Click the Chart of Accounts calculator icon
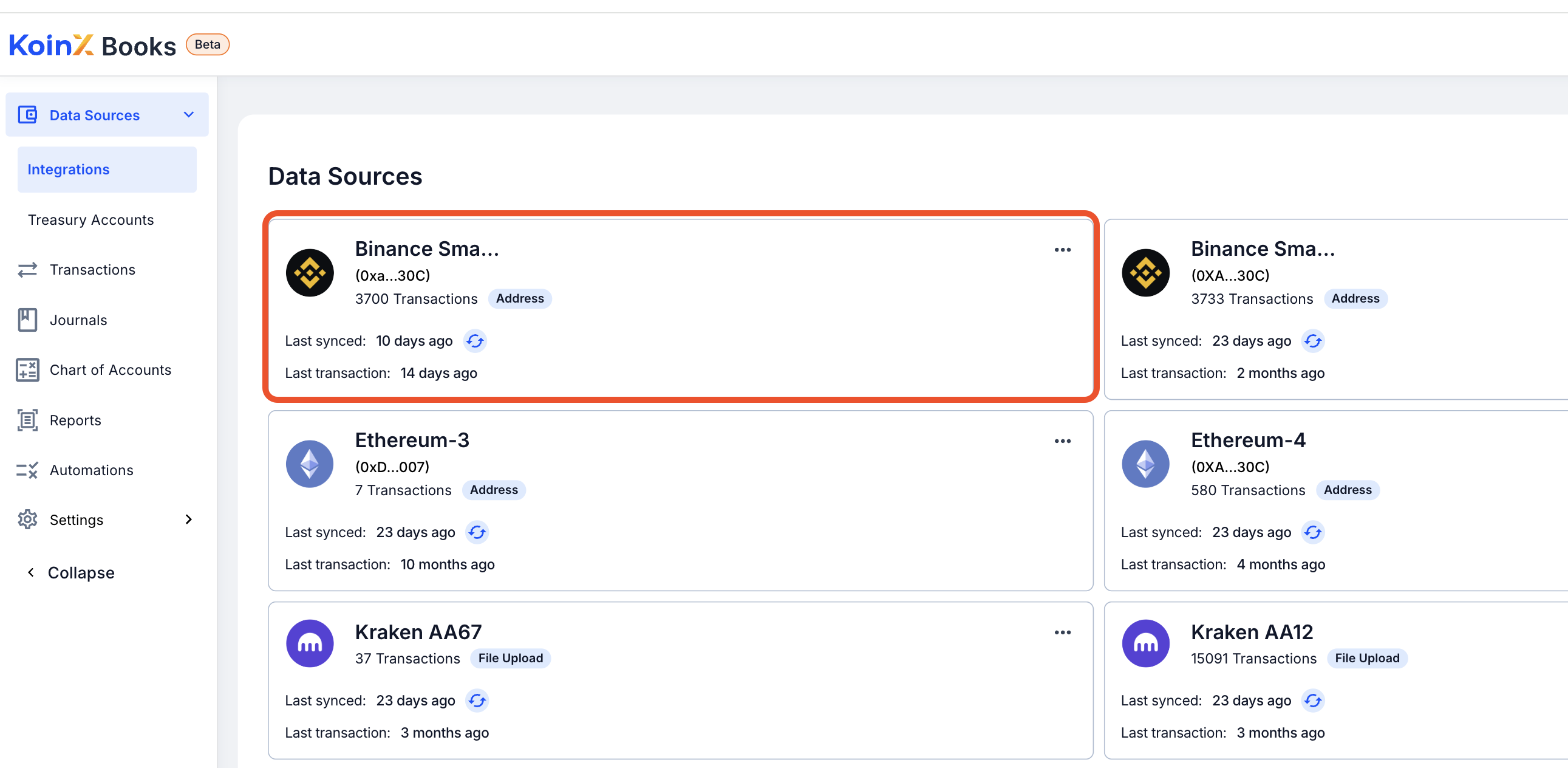Viewport: 1568px width, 768px height. 27,369
